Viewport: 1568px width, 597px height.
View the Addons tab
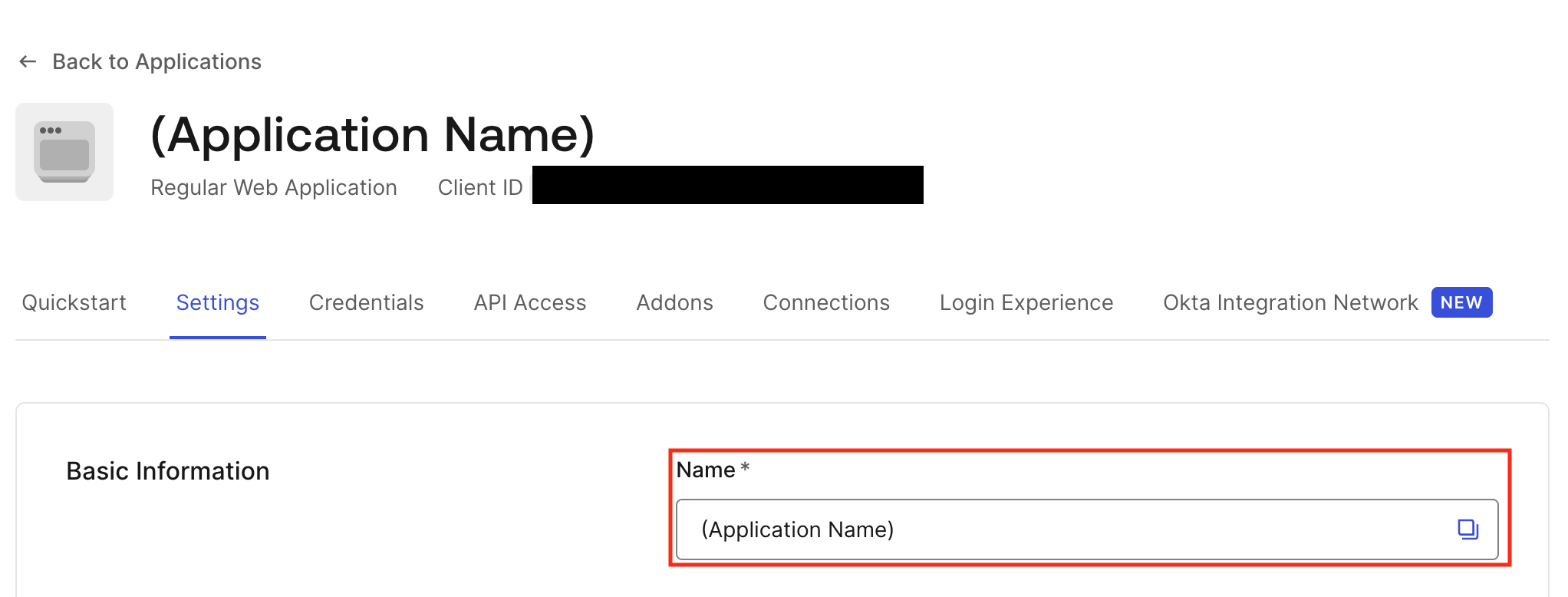pyautogui.click(x=674, y=302)
